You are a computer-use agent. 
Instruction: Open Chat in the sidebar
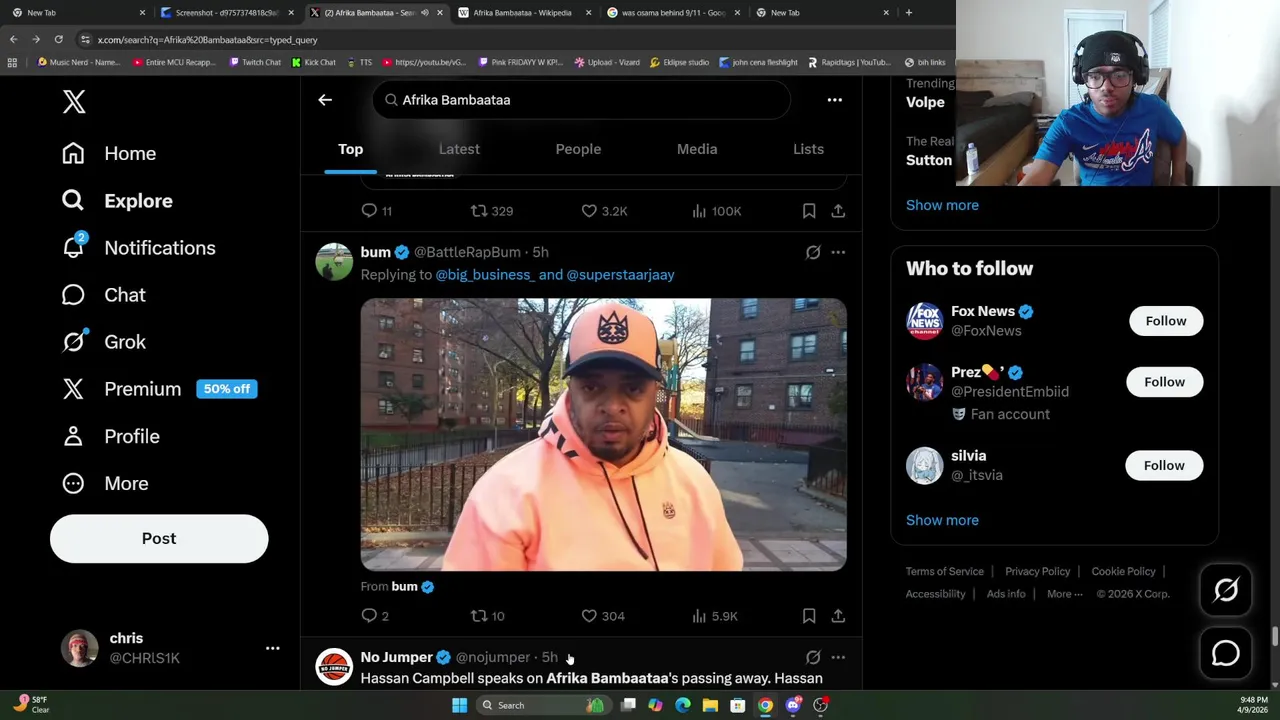103,295
